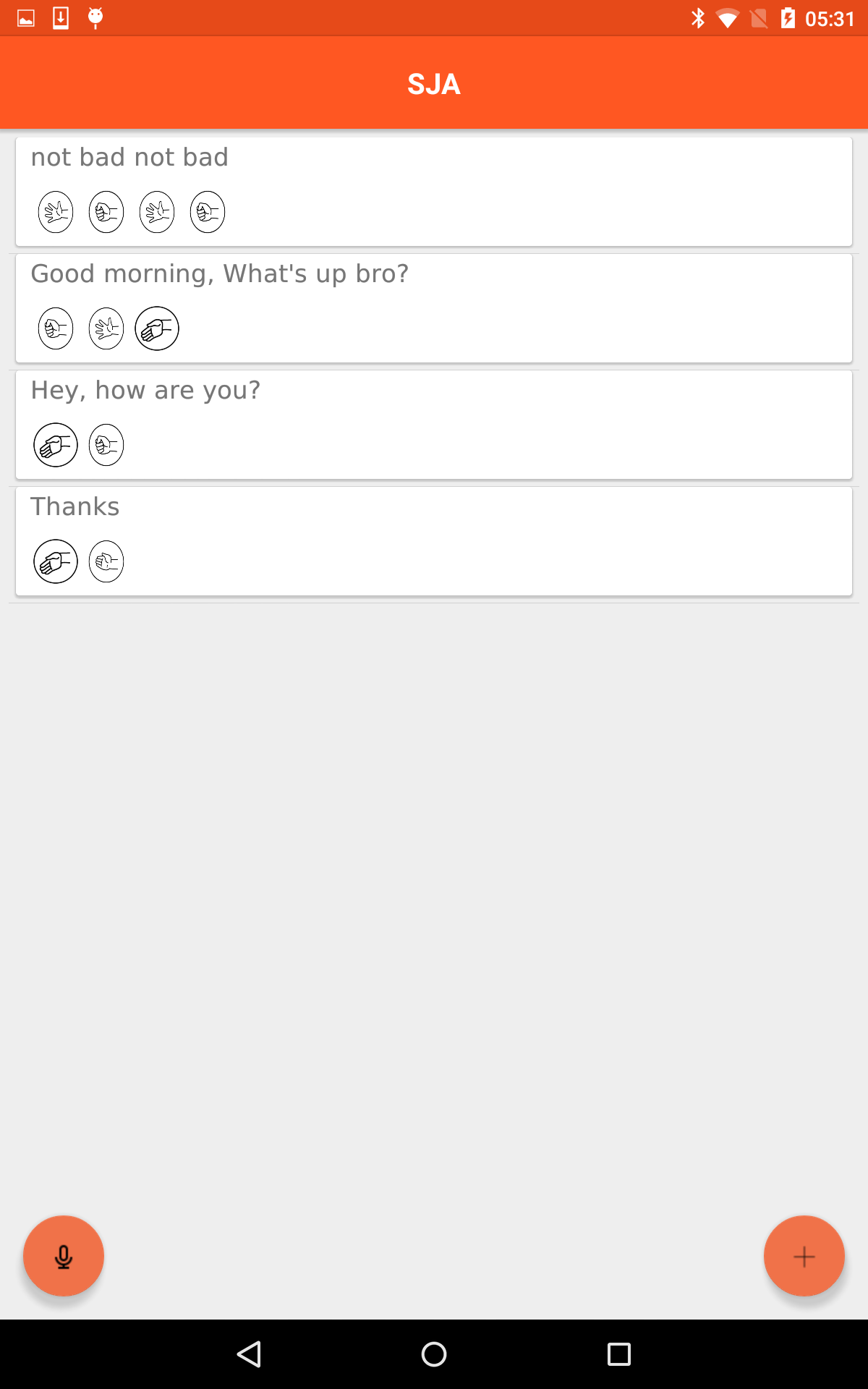This screenshot has height=1389, width=868.
Task: Tap the SJA title in header
Action: tap(434, 84)
